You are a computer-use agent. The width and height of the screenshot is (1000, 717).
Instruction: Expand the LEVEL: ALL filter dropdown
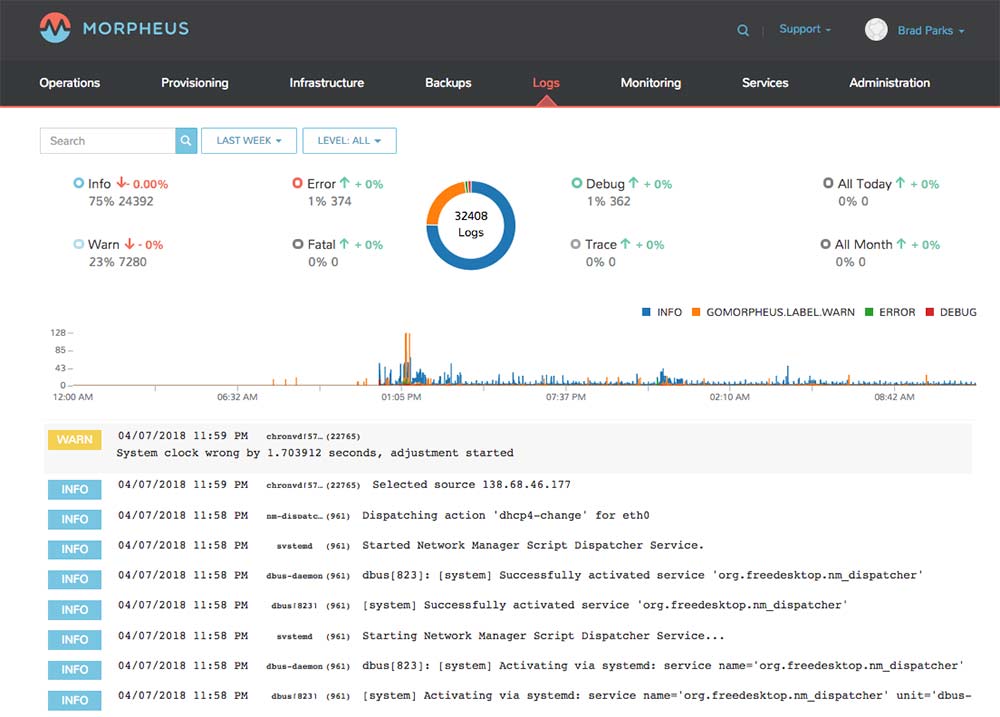pyautogui.click(x=349, y=140)
